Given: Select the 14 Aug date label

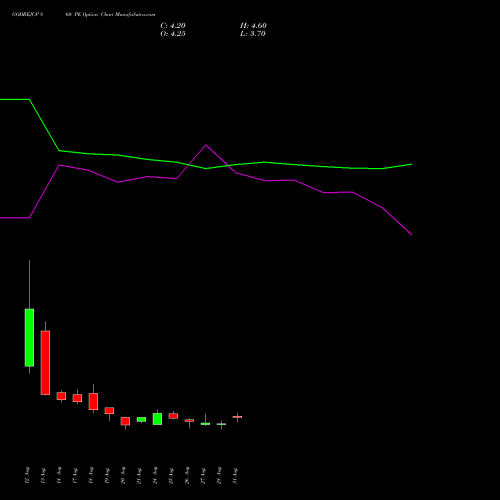Looking at the screenshot, I should pos(59,475).
